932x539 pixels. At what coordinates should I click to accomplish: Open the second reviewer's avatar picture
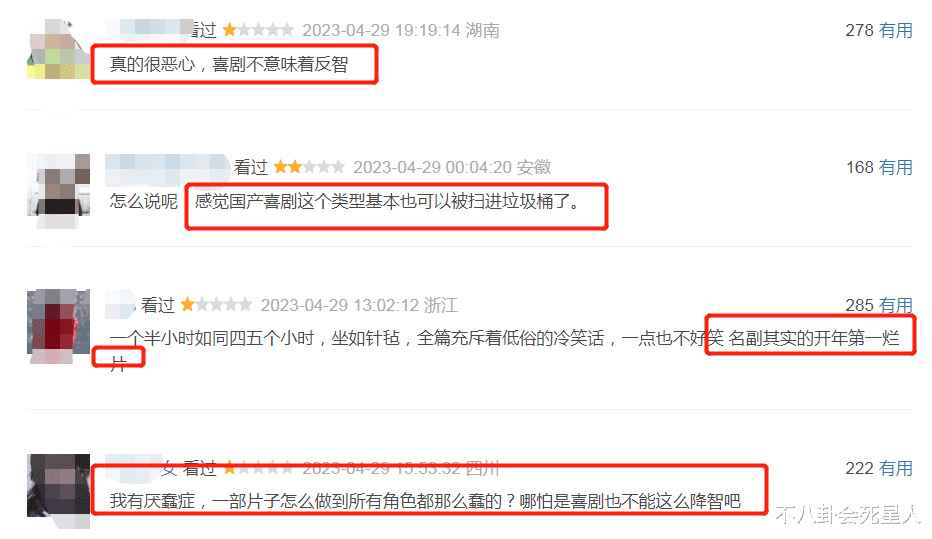(x=58, y=185)
